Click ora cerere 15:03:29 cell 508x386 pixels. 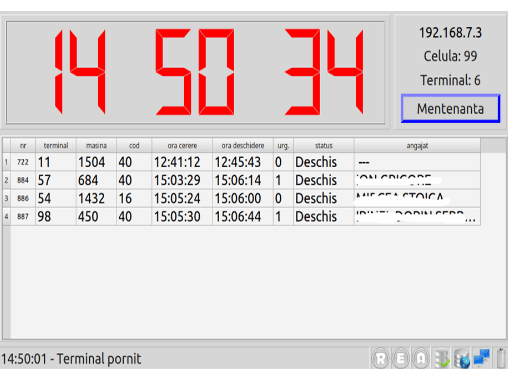click(x=182, y=180)
